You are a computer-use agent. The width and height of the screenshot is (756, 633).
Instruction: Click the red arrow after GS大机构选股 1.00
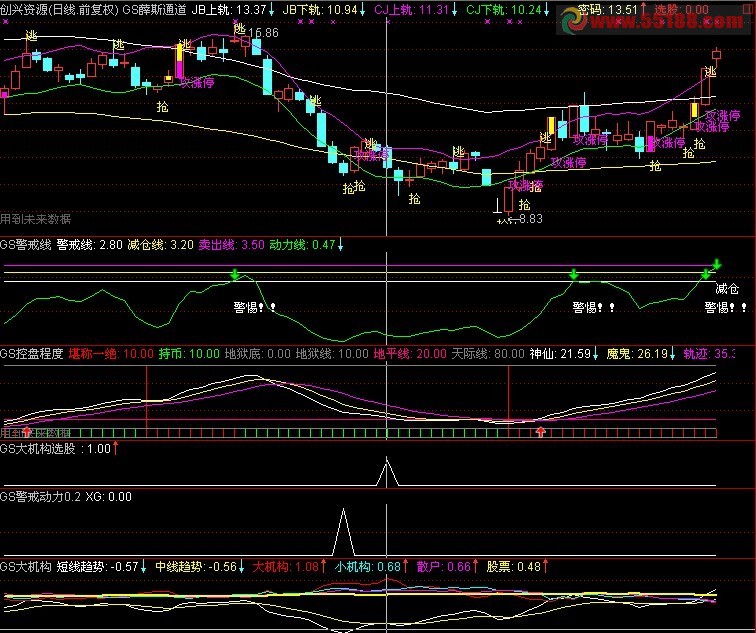116,448
